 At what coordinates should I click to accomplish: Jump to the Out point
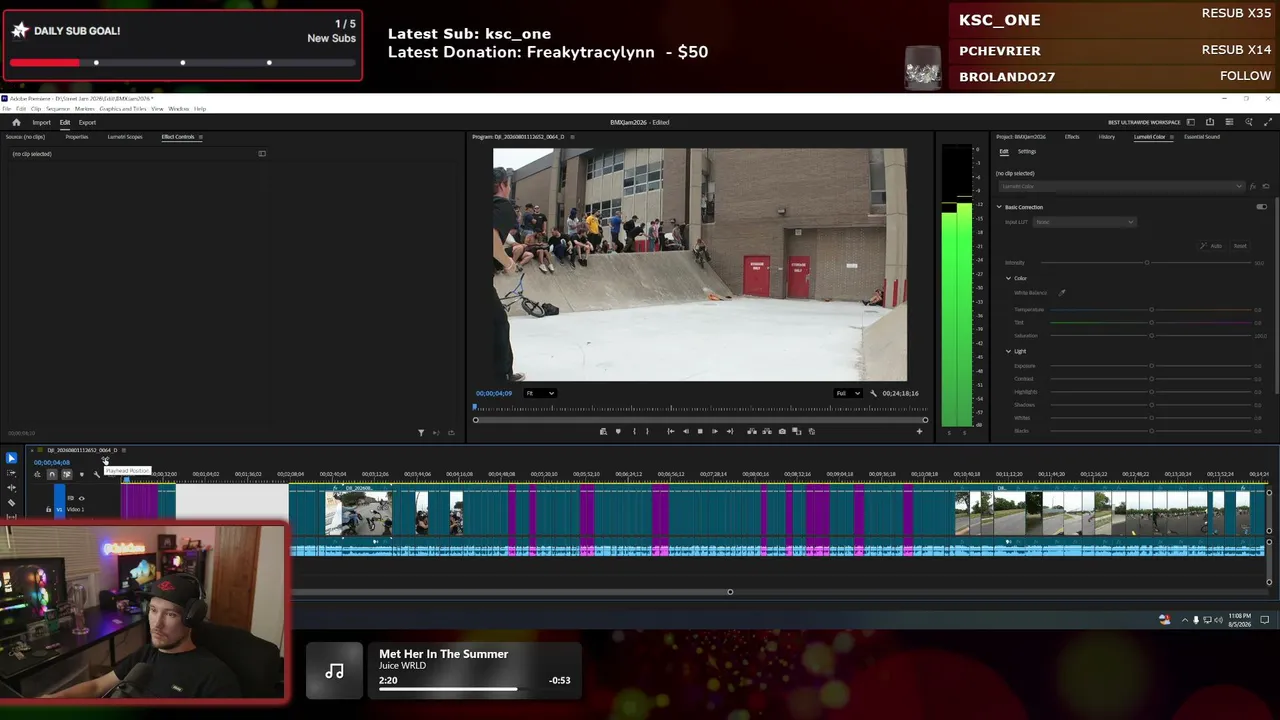pos(729,431)
